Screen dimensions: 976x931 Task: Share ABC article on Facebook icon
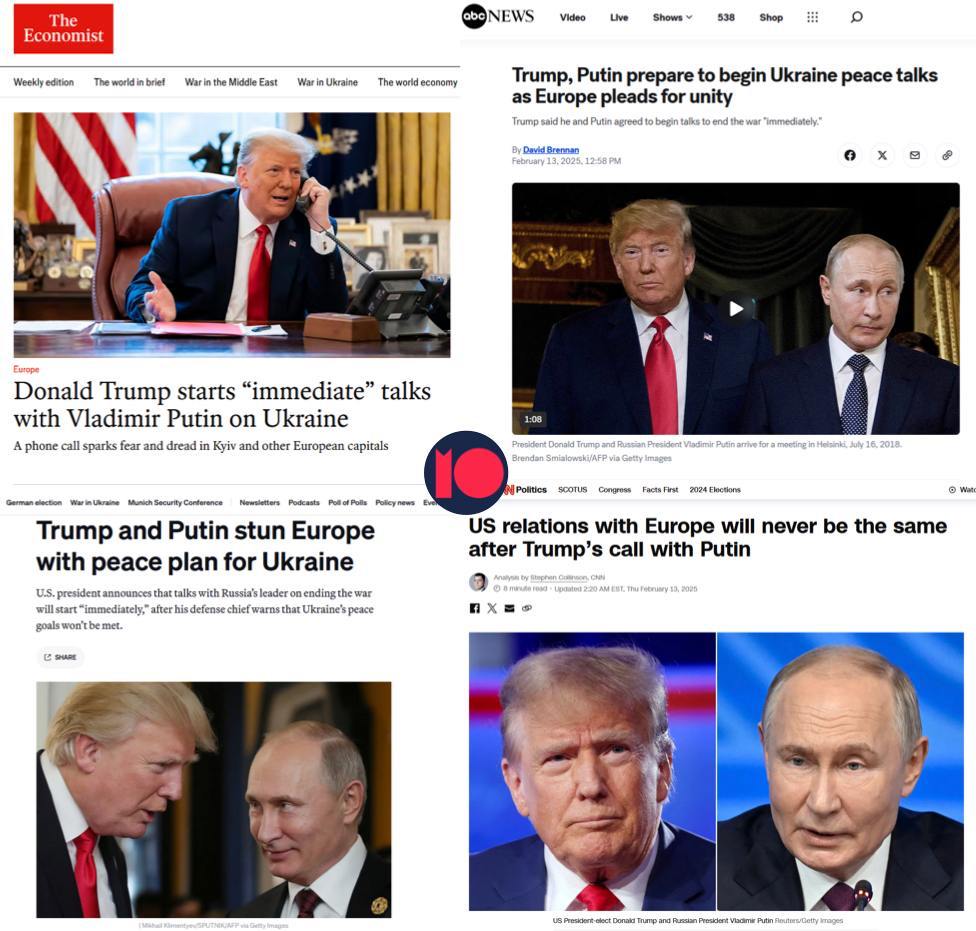(x=850, y=155)
